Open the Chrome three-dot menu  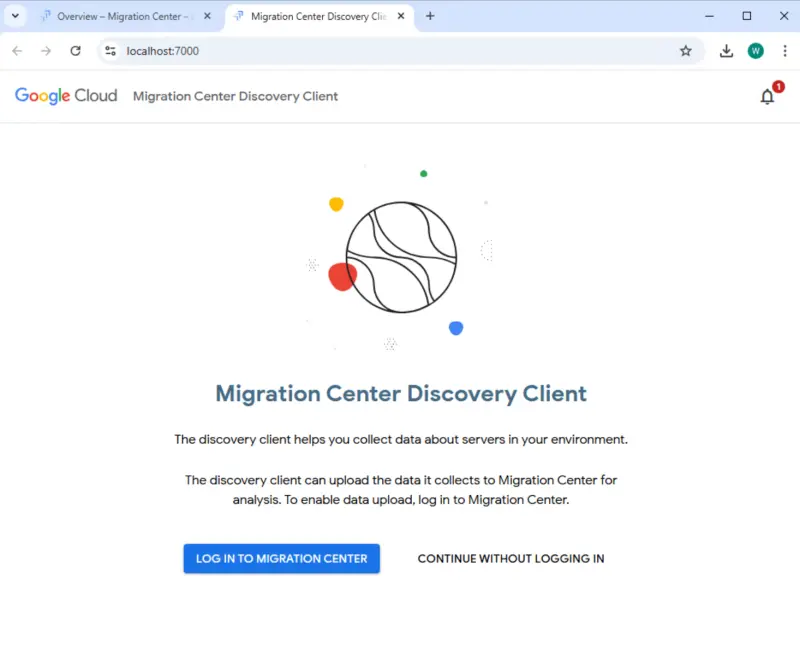point(786,50)
